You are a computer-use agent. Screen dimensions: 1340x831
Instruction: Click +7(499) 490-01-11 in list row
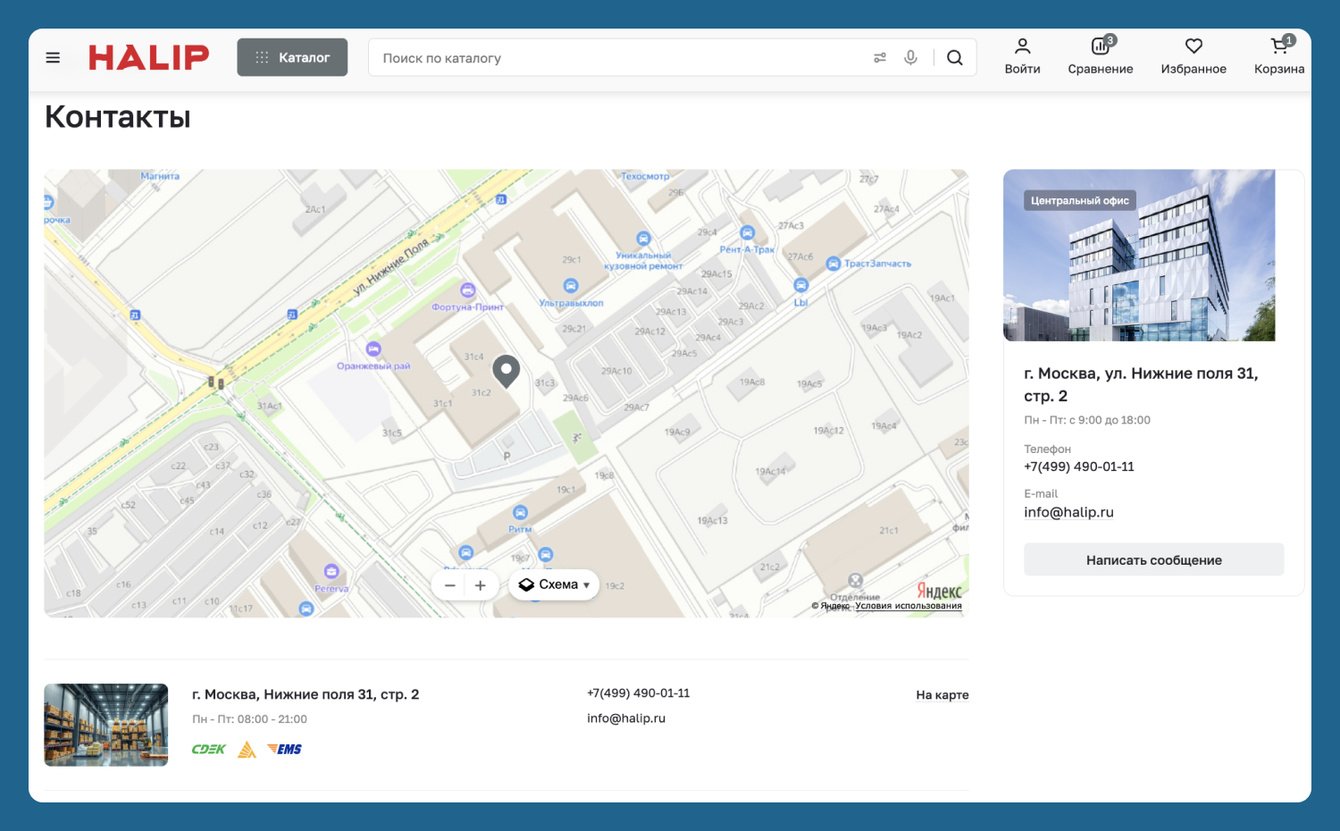pyautogui.click(x=638, y=693)
